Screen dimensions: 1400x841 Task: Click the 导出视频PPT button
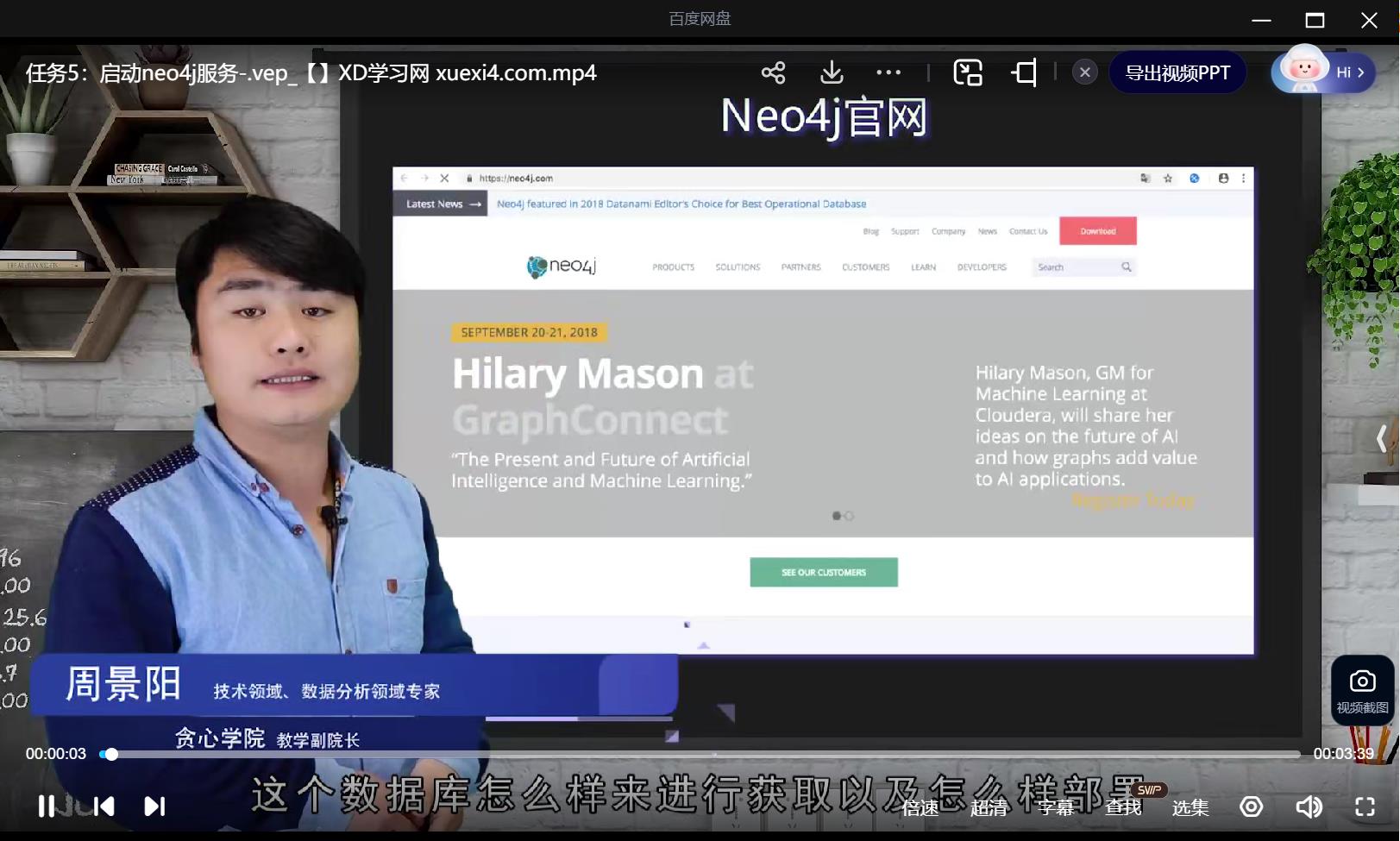1177,72
